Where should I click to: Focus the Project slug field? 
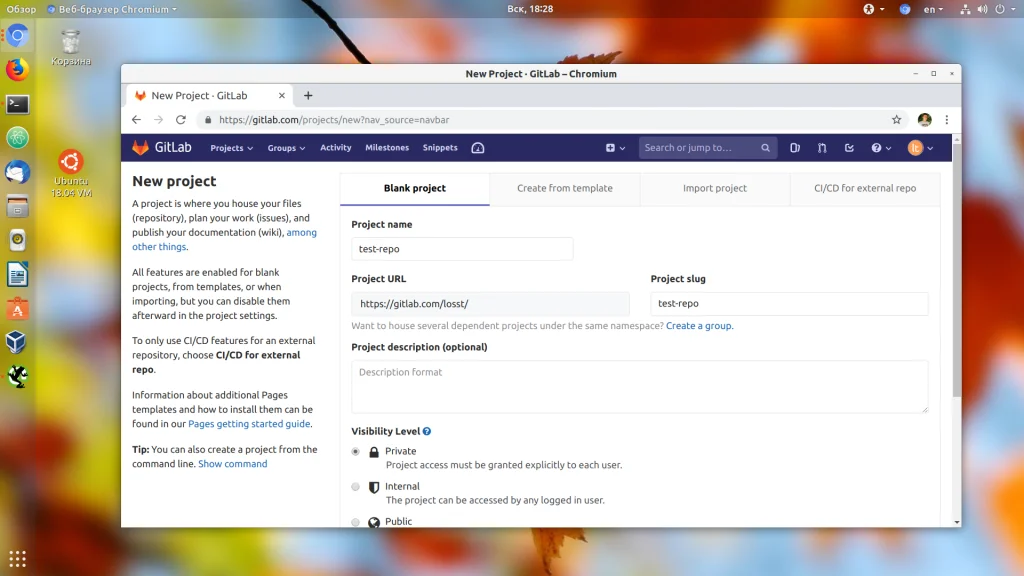(x=789, y=304)
